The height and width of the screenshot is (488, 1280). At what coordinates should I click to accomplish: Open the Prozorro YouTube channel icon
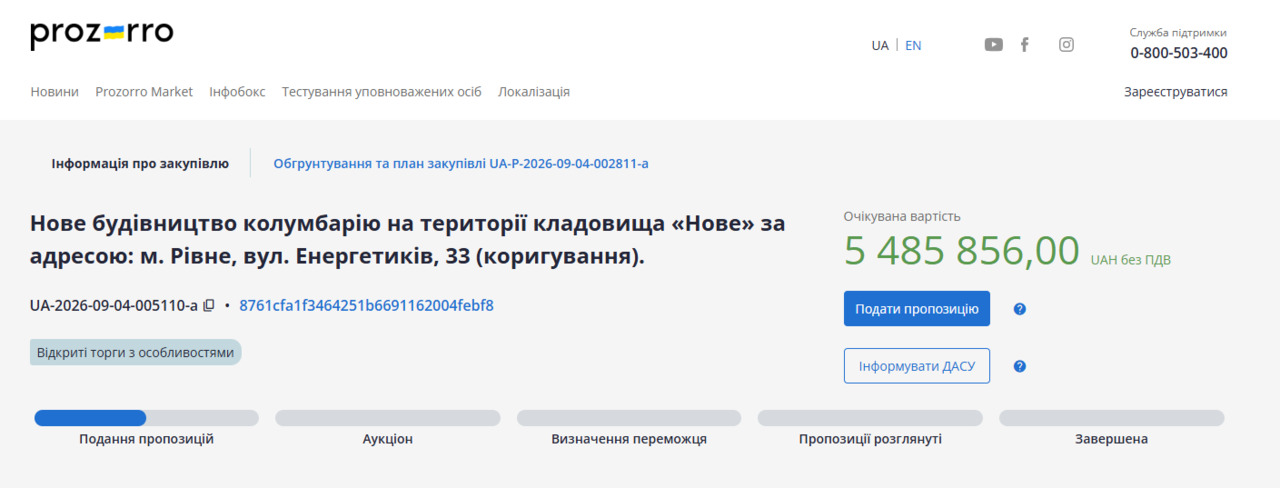pos(993,44)
